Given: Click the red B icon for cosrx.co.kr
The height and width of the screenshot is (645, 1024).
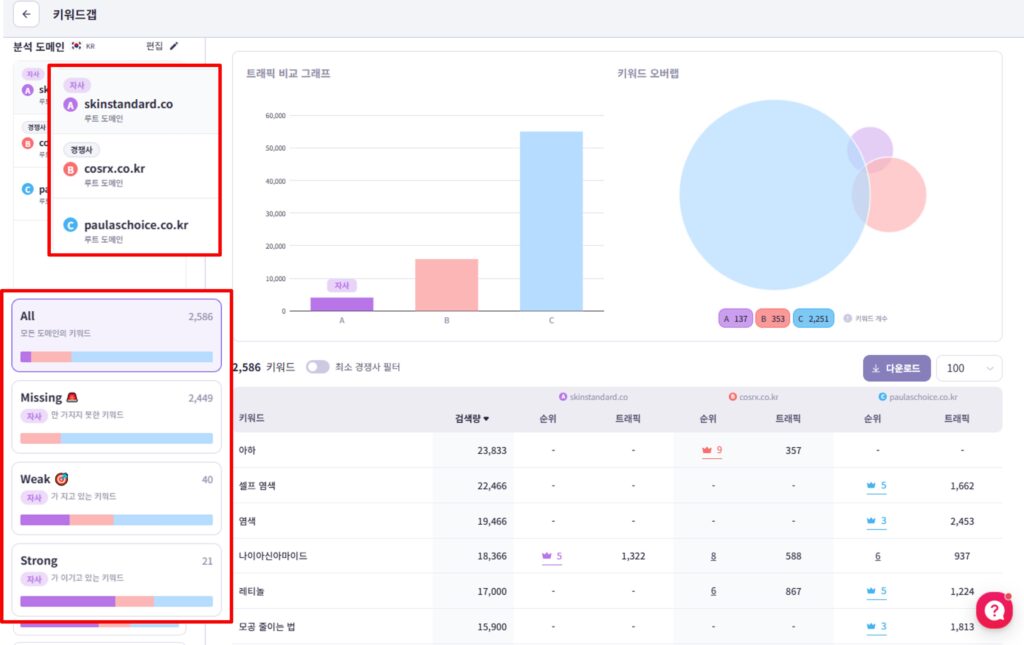Looking at the screenshot, I should pyautogui.click(x=70, y=169).
